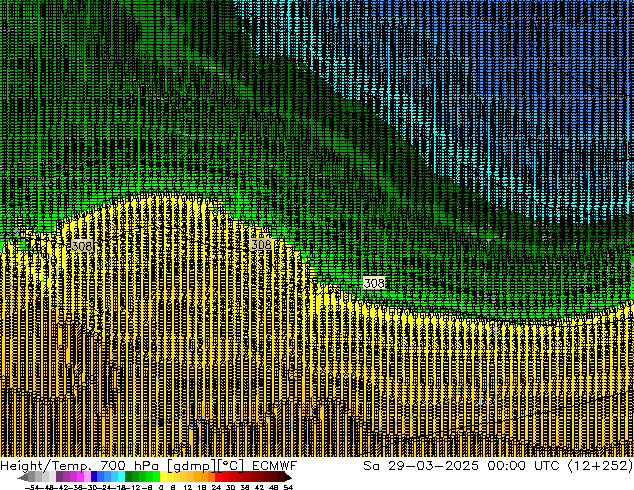Click the cyan legend swatch beside dark green
The width and height of the screenshot is (634, 490).
(121, 476)
